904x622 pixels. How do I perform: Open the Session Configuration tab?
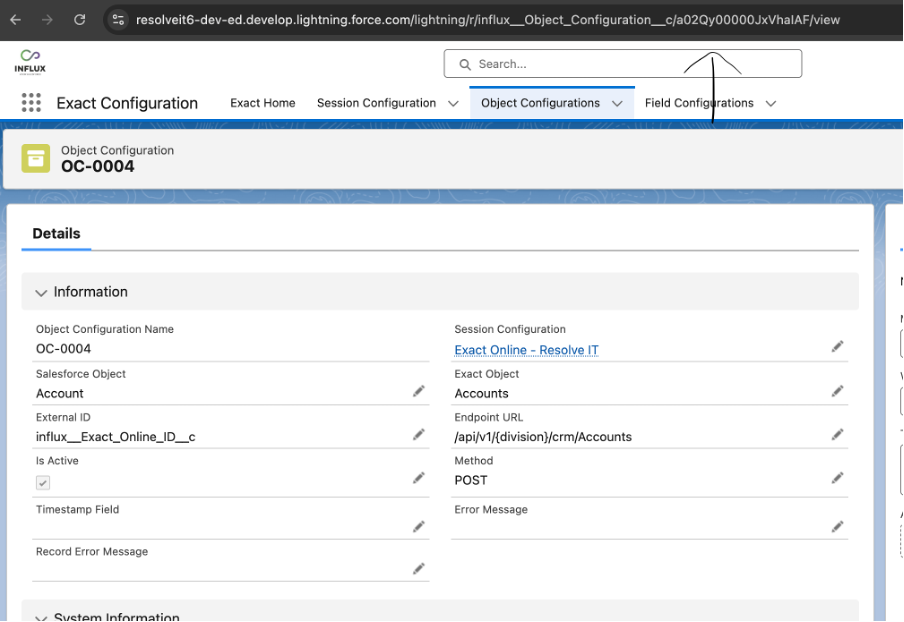[376, 103]
